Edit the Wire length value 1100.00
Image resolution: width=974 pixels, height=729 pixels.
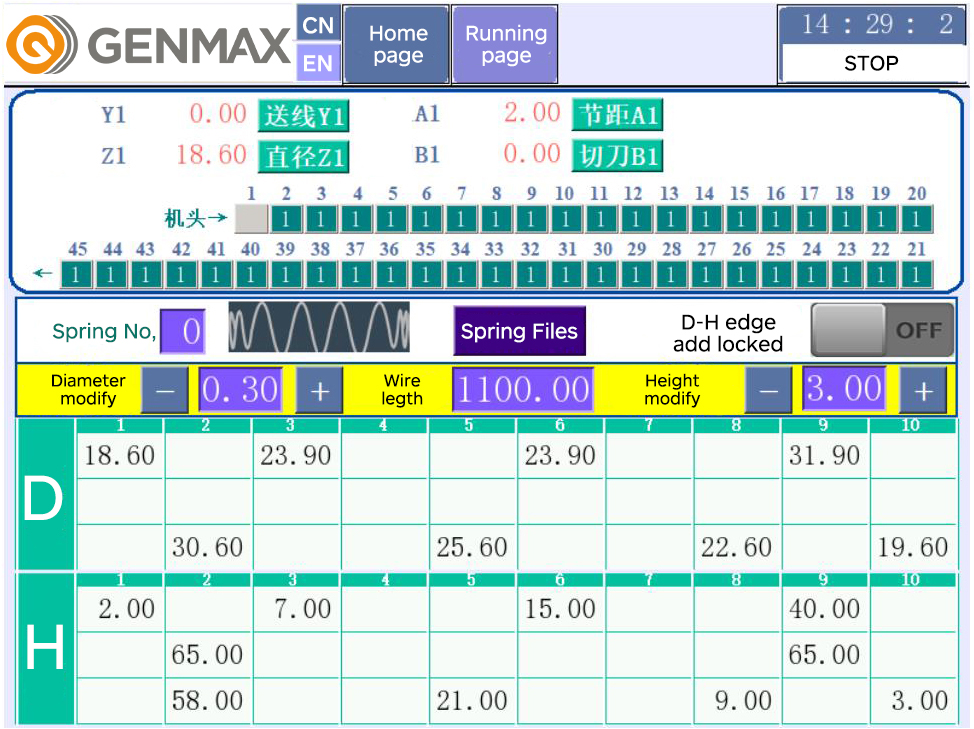[x=522, y=390]
